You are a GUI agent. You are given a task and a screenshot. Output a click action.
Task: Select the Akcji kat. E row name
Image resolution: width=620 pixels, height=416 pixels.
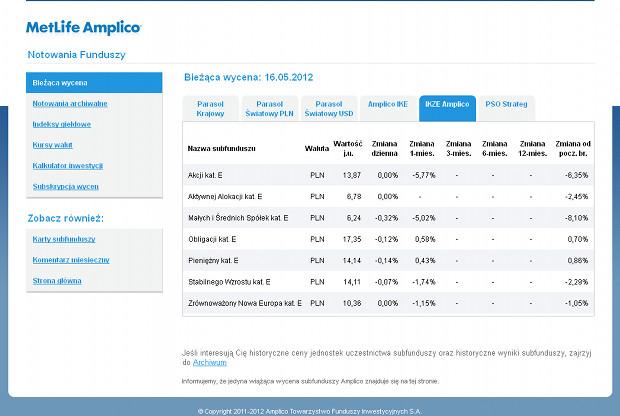[205, 175]
